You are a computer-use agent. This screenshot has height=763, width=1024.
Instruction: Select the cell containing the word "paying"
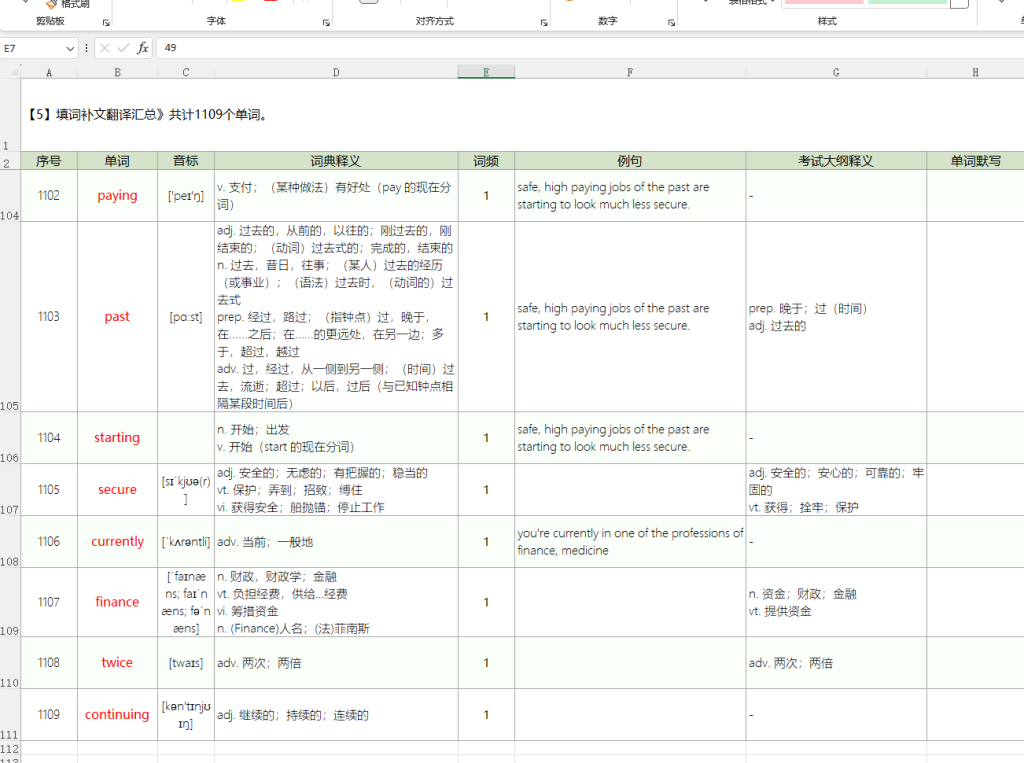(117, 196)
